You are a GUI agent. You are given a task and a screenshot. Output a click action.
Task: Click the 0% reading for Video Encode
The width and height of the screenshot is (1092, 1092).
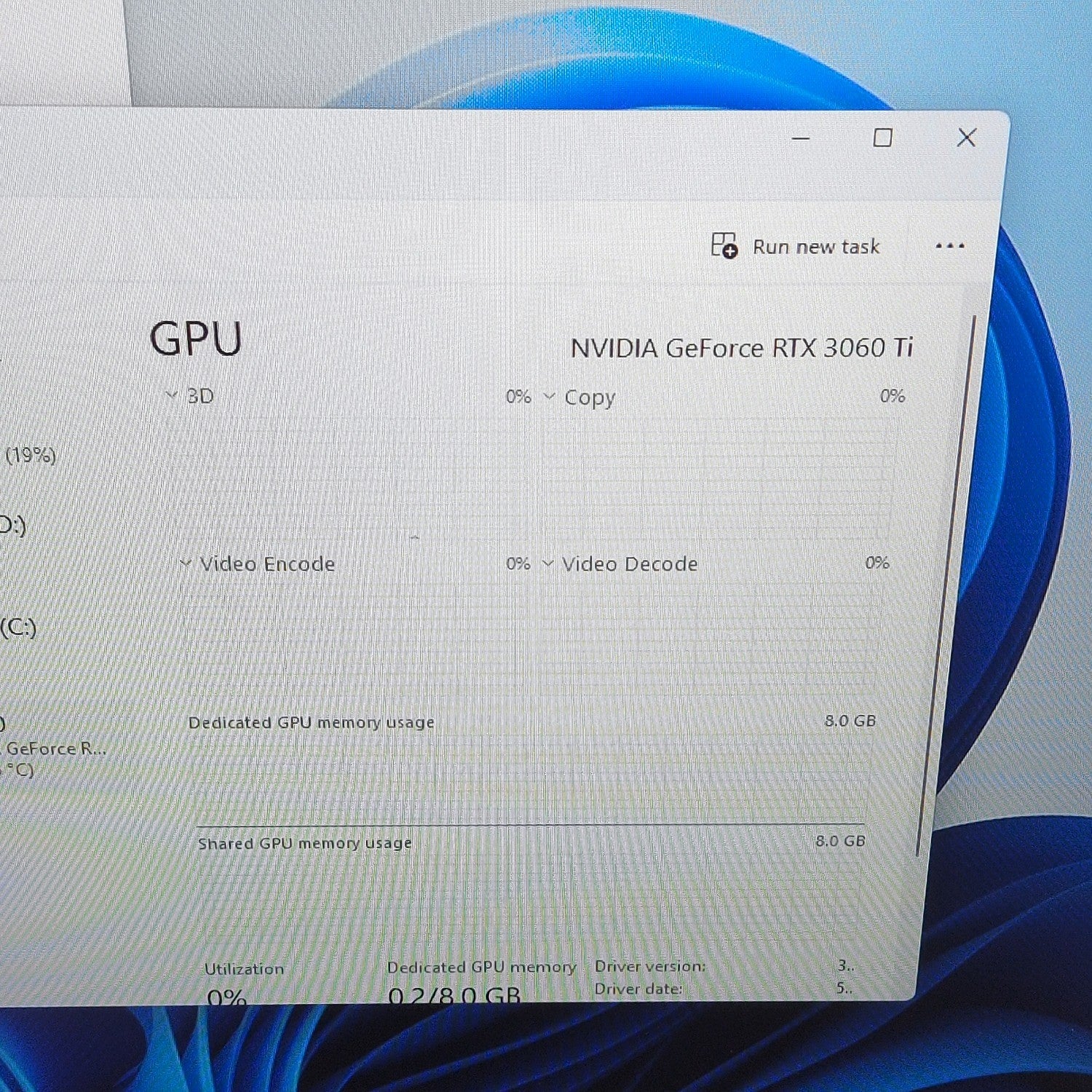pos(518,563)
